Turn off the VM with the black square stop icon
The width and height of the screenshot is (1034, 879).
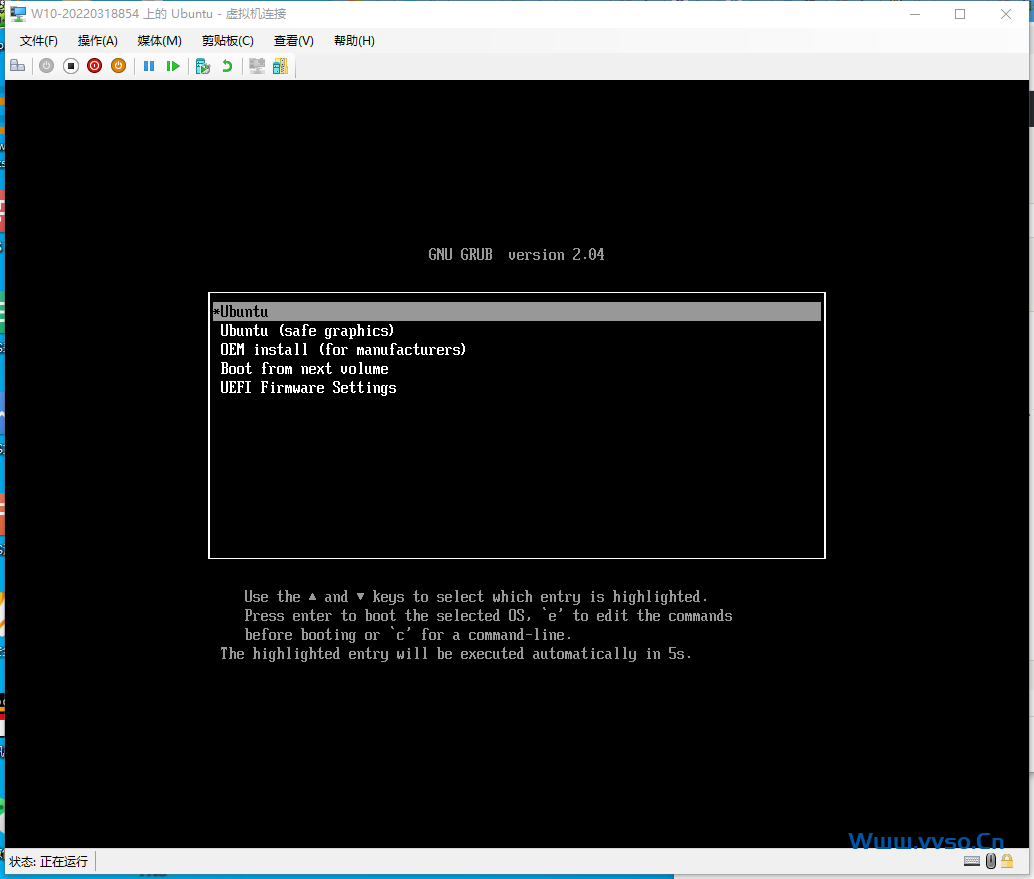click(x=71, y=66)
